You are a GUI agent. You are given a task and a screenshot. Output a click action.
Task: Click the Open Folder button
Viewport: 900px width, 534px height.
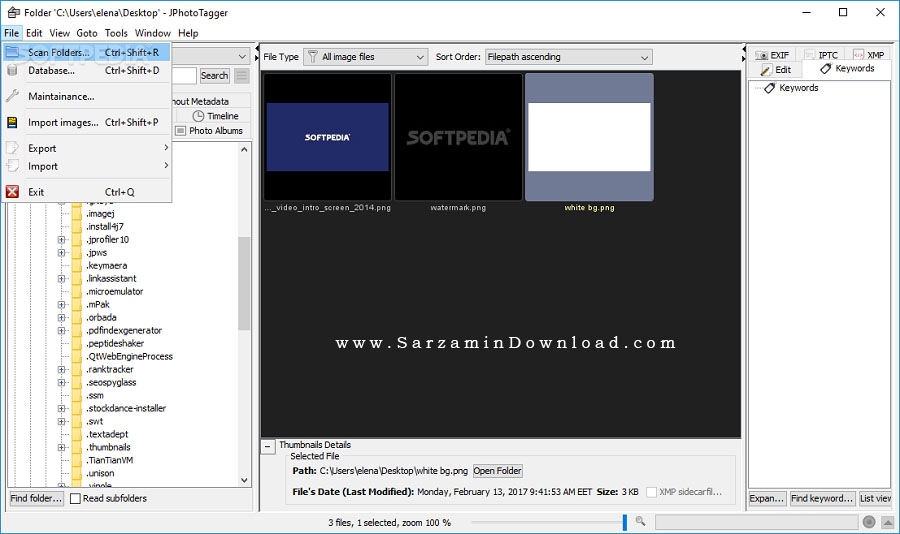tap(498, 471)
